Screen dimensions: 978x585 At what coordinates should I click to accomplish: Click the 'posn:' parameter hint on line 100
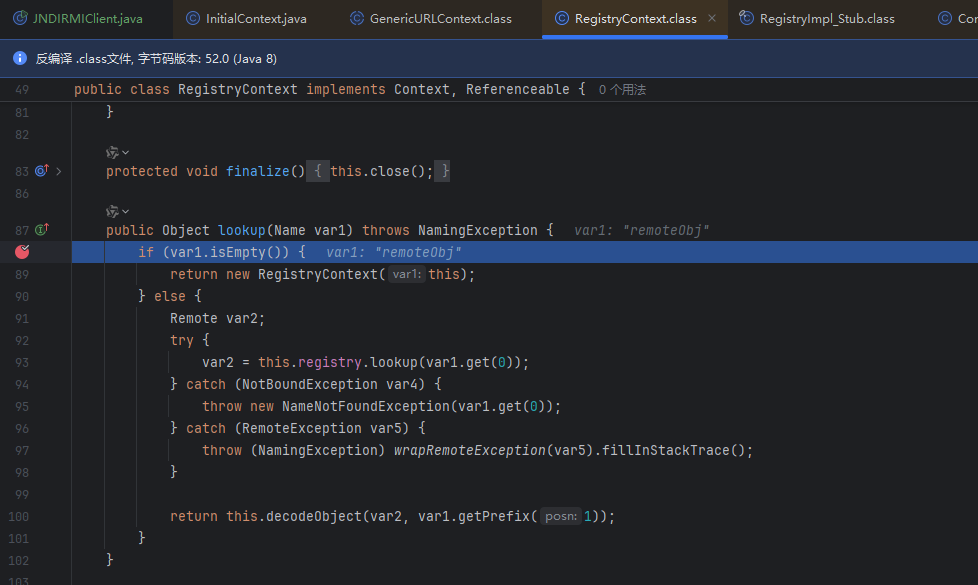561,516
